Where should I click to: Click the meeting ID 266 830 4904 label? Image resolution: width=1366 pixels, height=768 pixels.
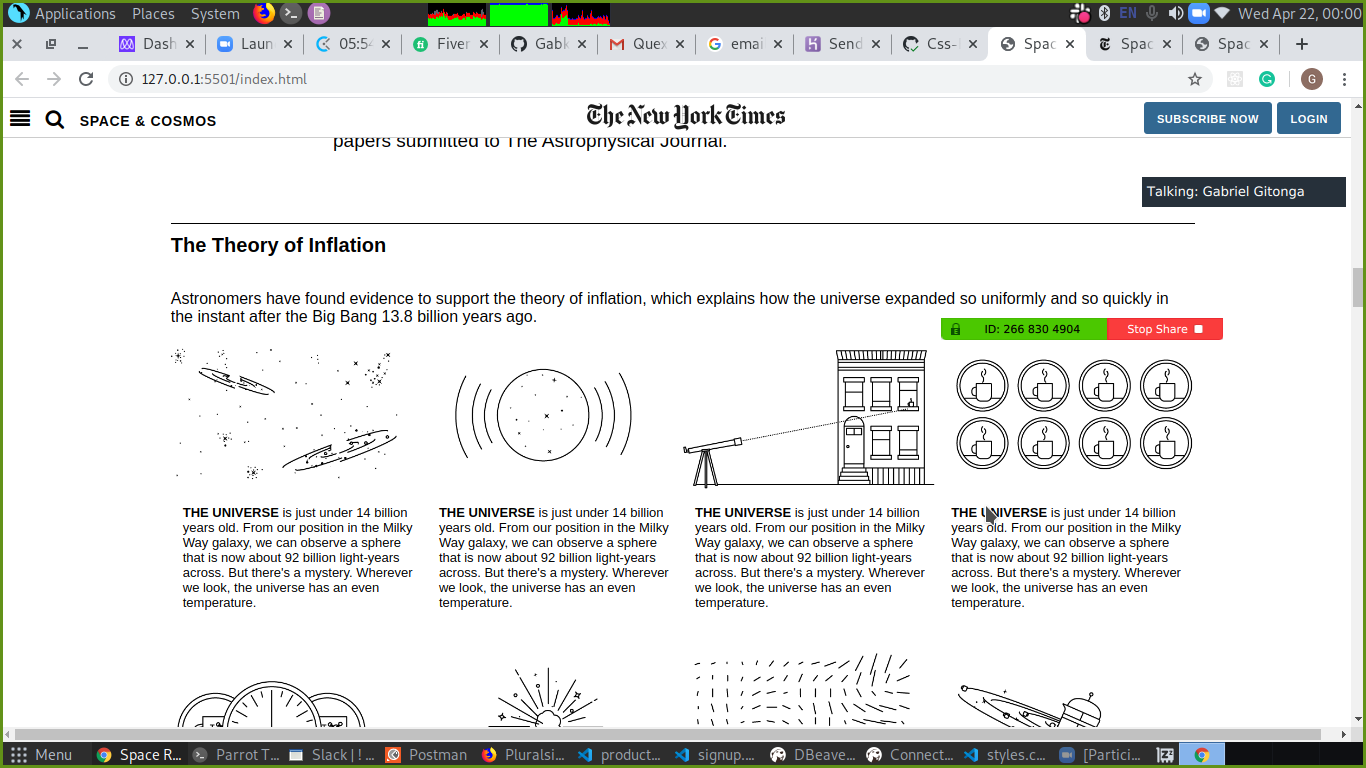(x=1032, y=329)
